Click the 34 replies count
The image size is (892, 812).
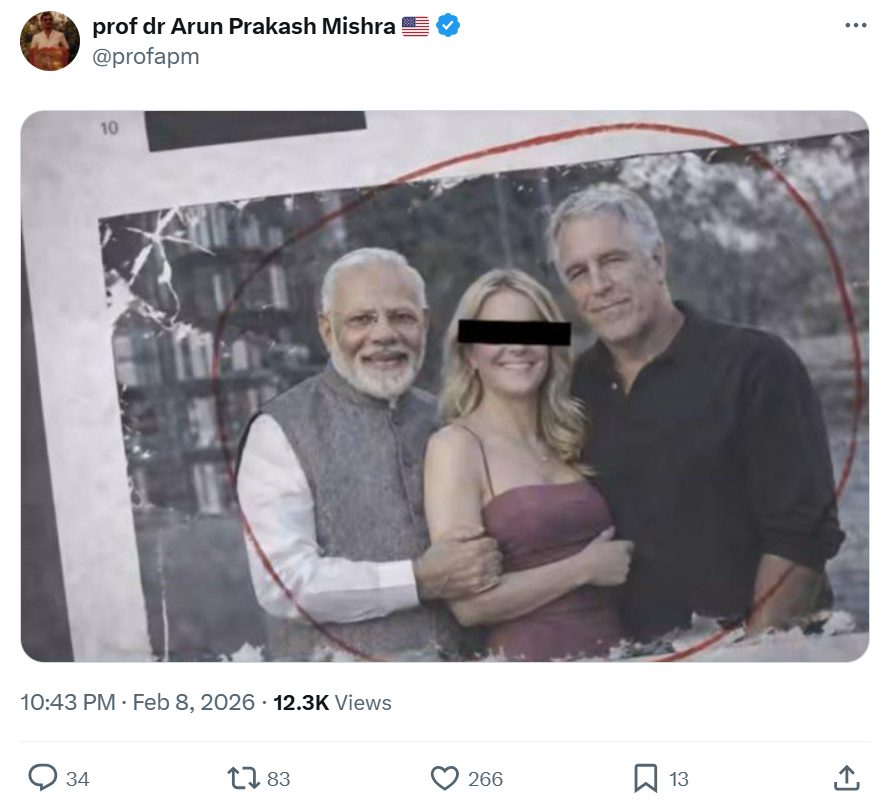pos(78,778)
